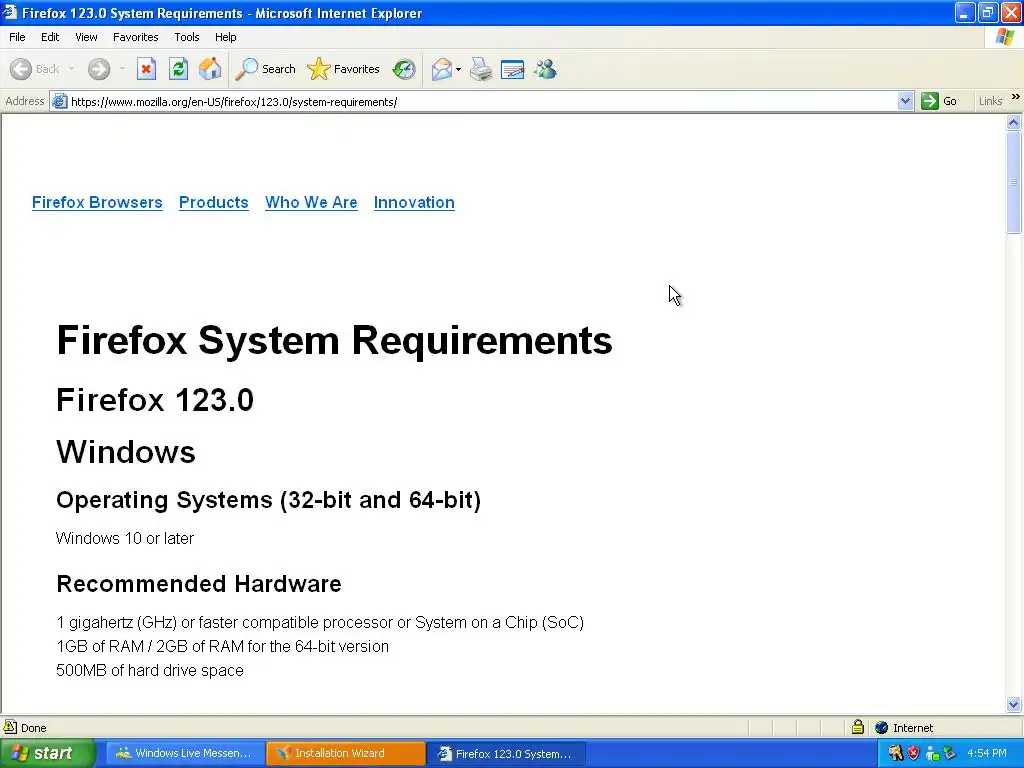
Task: Expand the Address bar dropdown arrow
Action: [x=905, y=101]
